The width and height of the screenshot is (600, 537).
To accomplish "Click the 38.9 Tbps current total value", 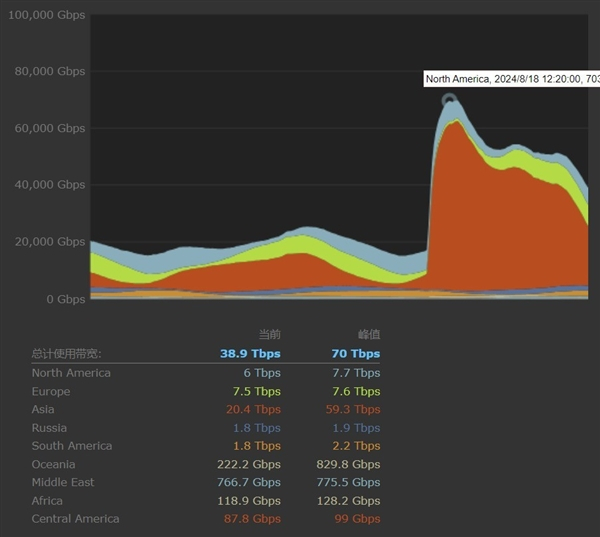I will pos(250,353).
